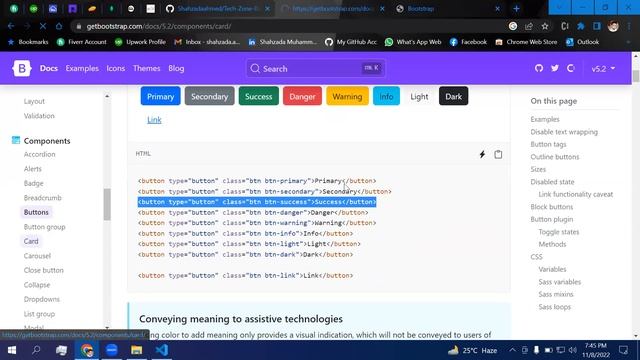640x360 pixels.
Task: Open Accordion in the sidebar
Action: 39,154
